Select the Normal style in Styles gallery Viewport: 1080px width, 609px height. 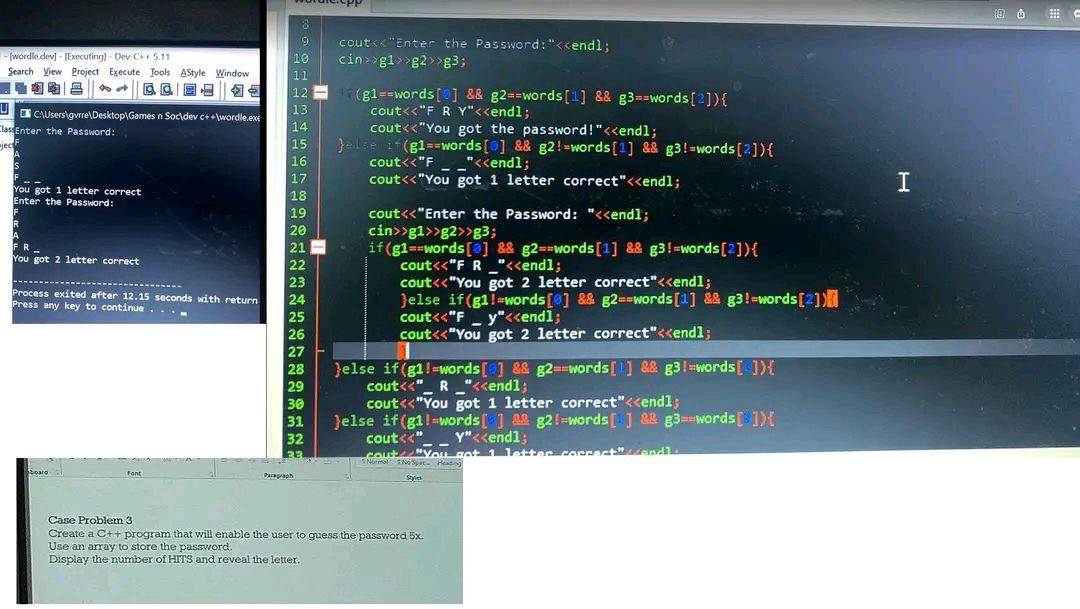[x=378, y=462]
